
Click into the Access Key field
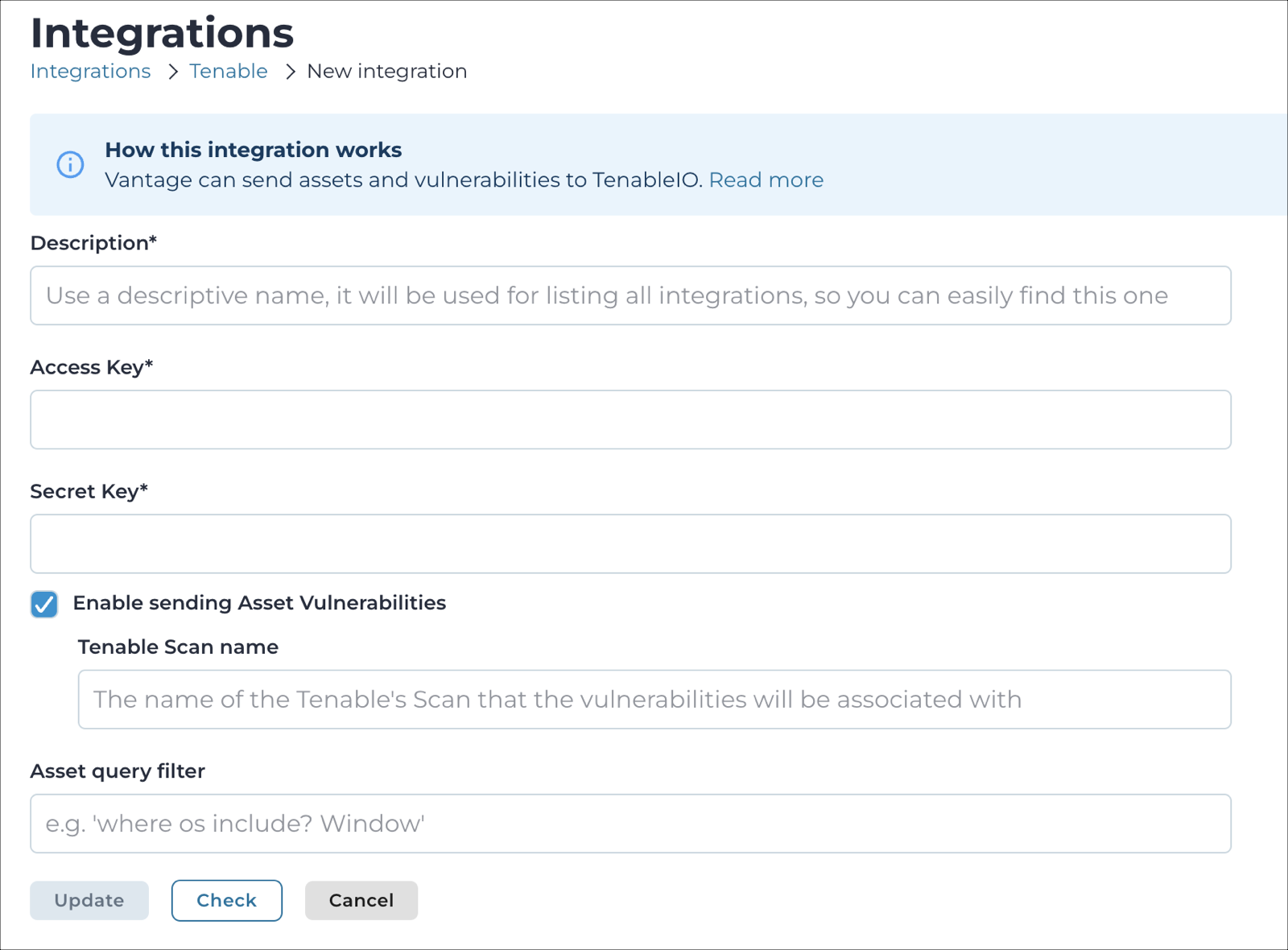pos(630,419)
